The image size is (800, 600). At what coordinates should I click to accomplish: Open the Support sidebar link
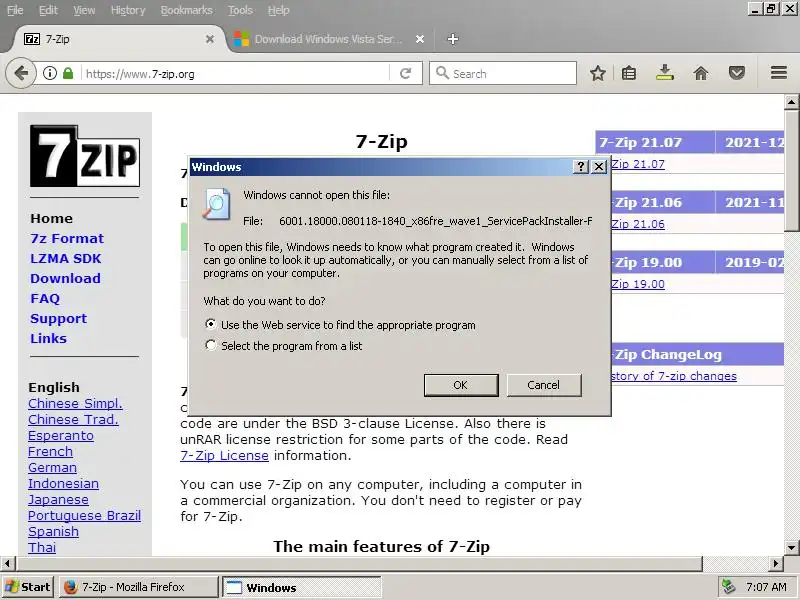coord(58,318)
